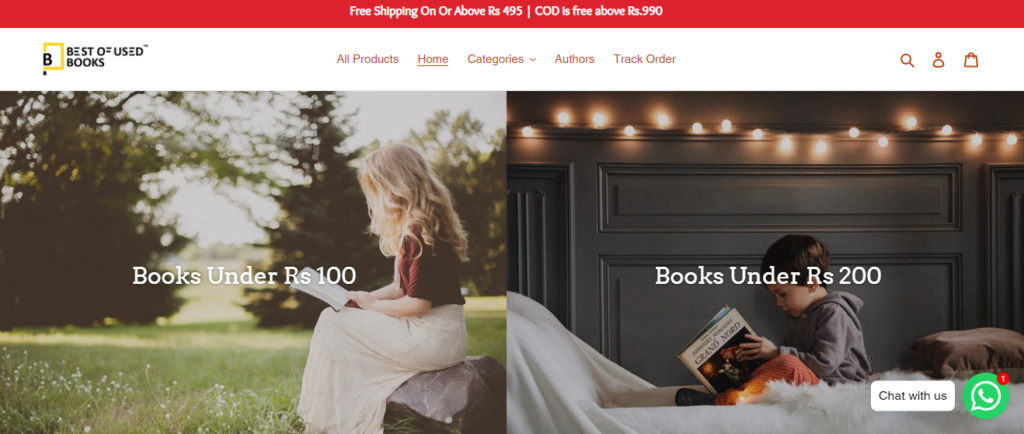The height and width of the screenshot is (434, 1024).
Task: Open the All Products page
Action: click(x=368, y=59)
